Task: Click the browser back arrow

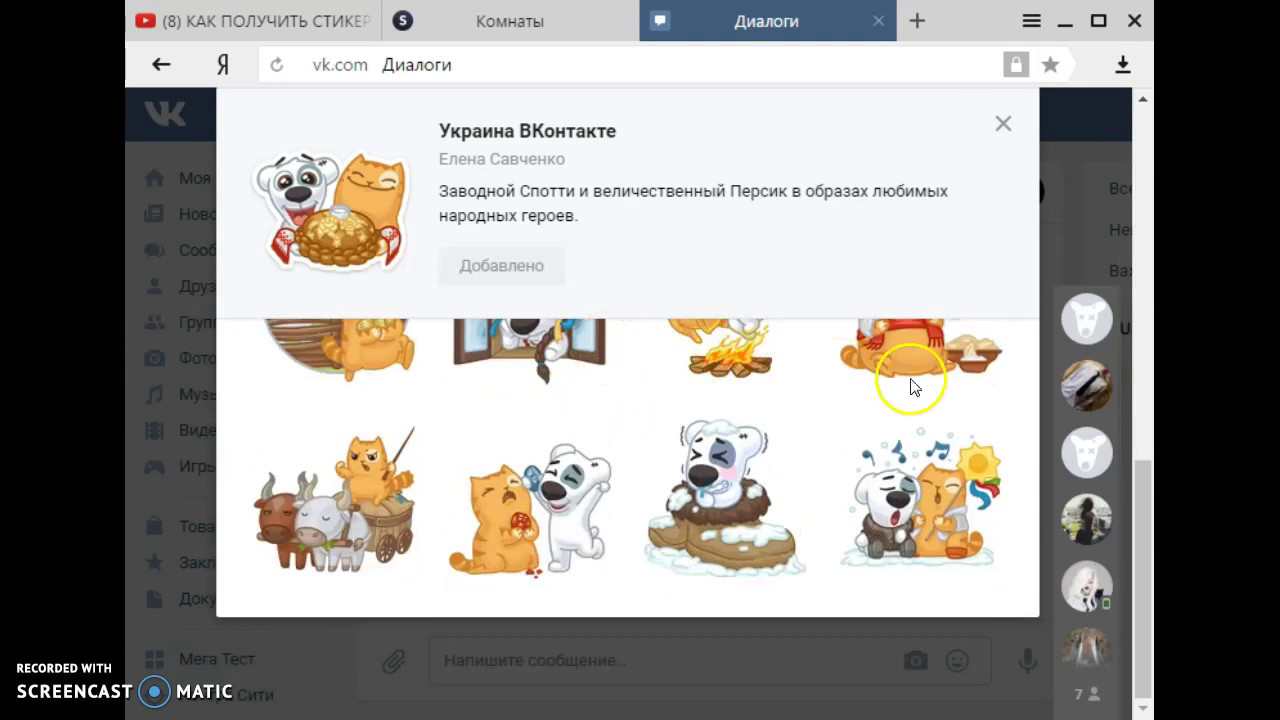Action: pyautogui.click(x=161, y=65)
